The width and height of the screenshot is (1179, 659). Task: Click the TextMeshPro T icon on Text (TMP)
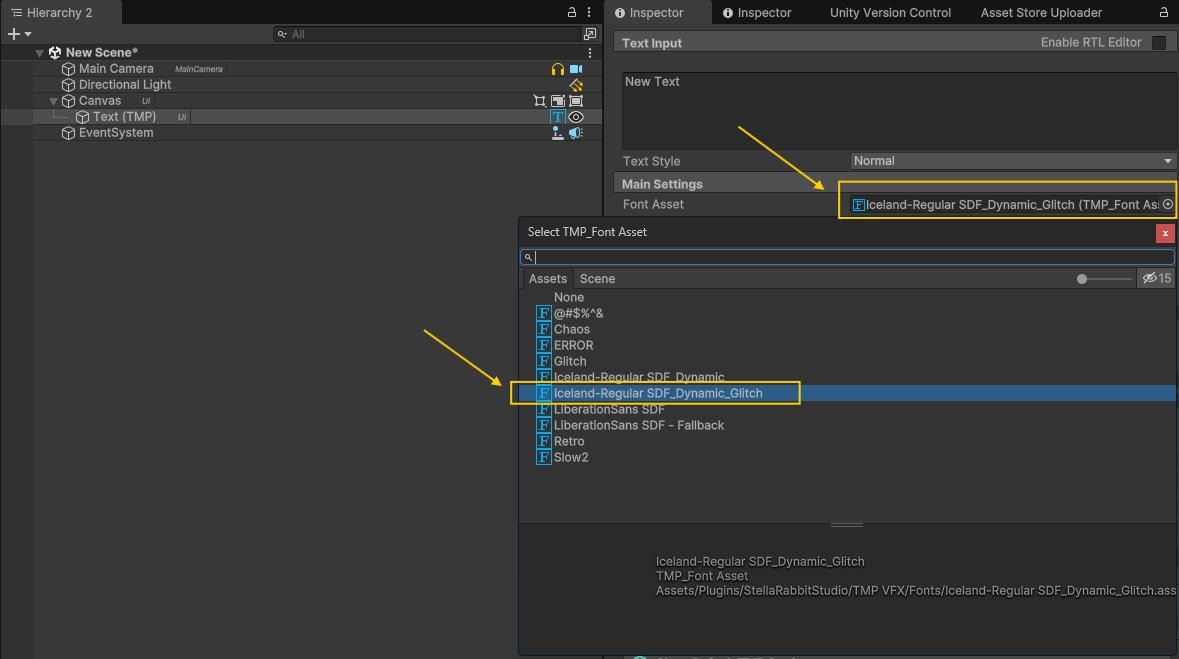558,117
